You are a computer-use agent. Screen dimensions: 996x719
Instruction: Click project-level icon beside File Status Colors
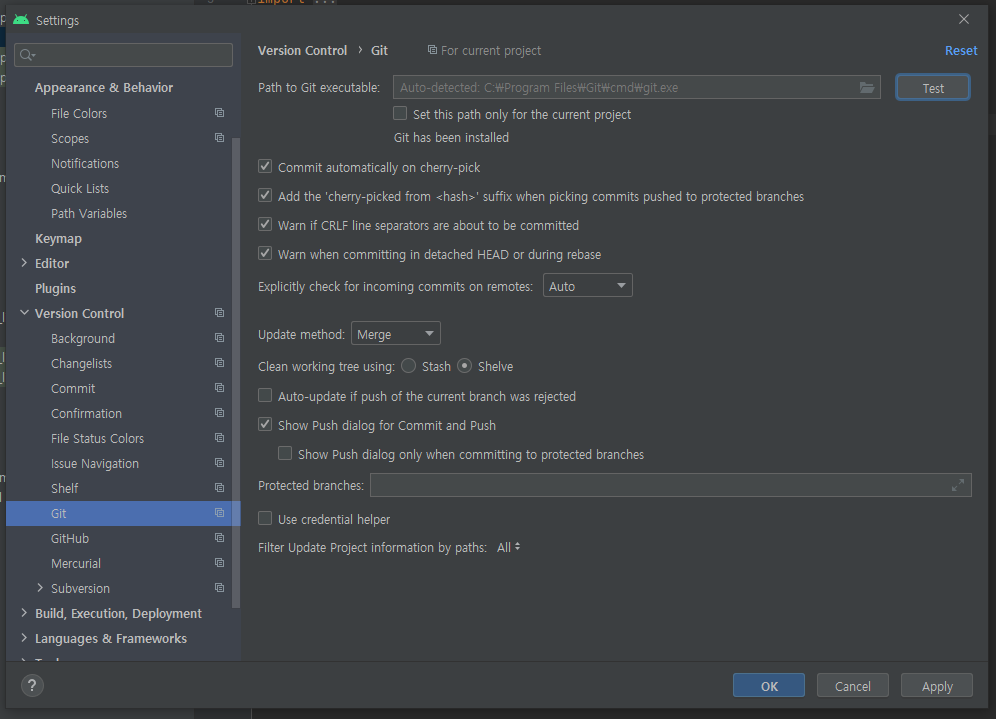(219, 438)
